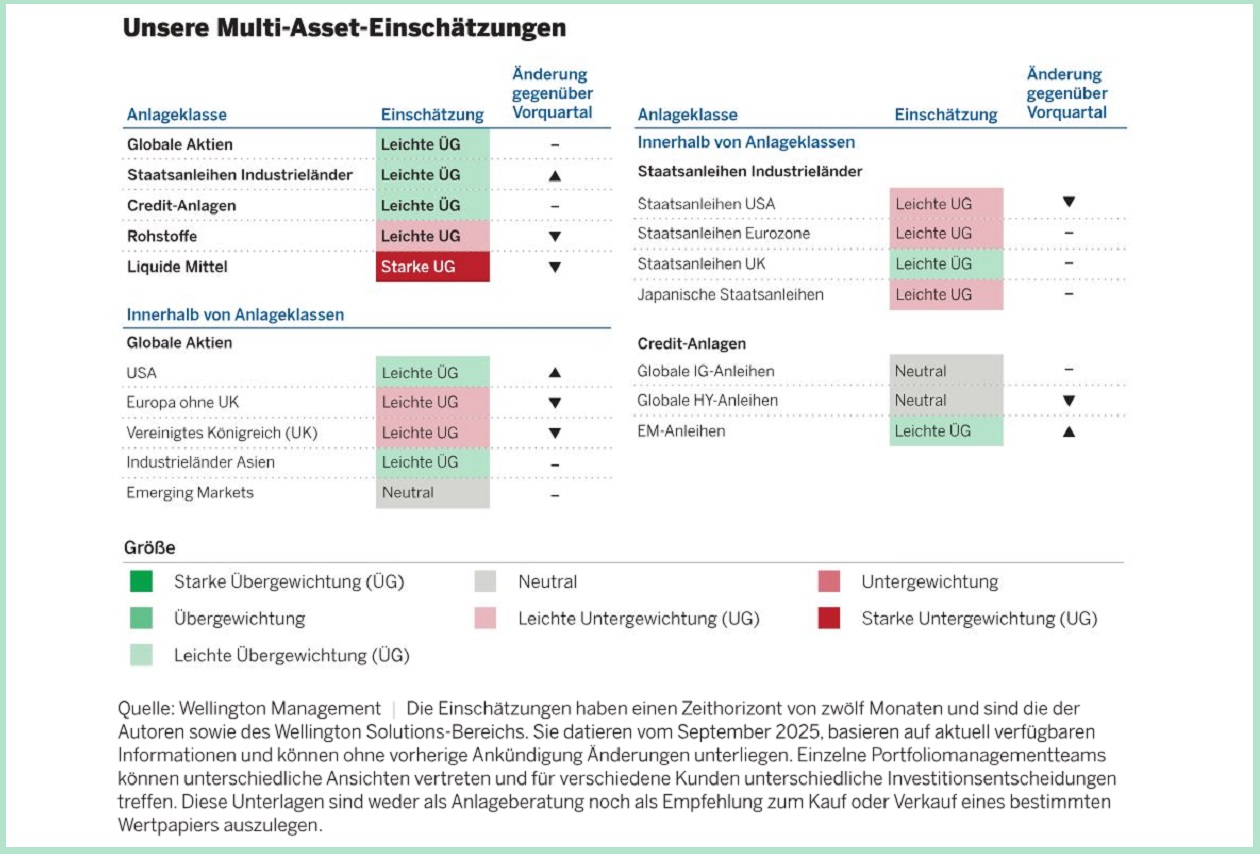This screenshot has width=1260, height=854.
Task: Click the Quelle: Wellington Management source text
Action: 249,708
